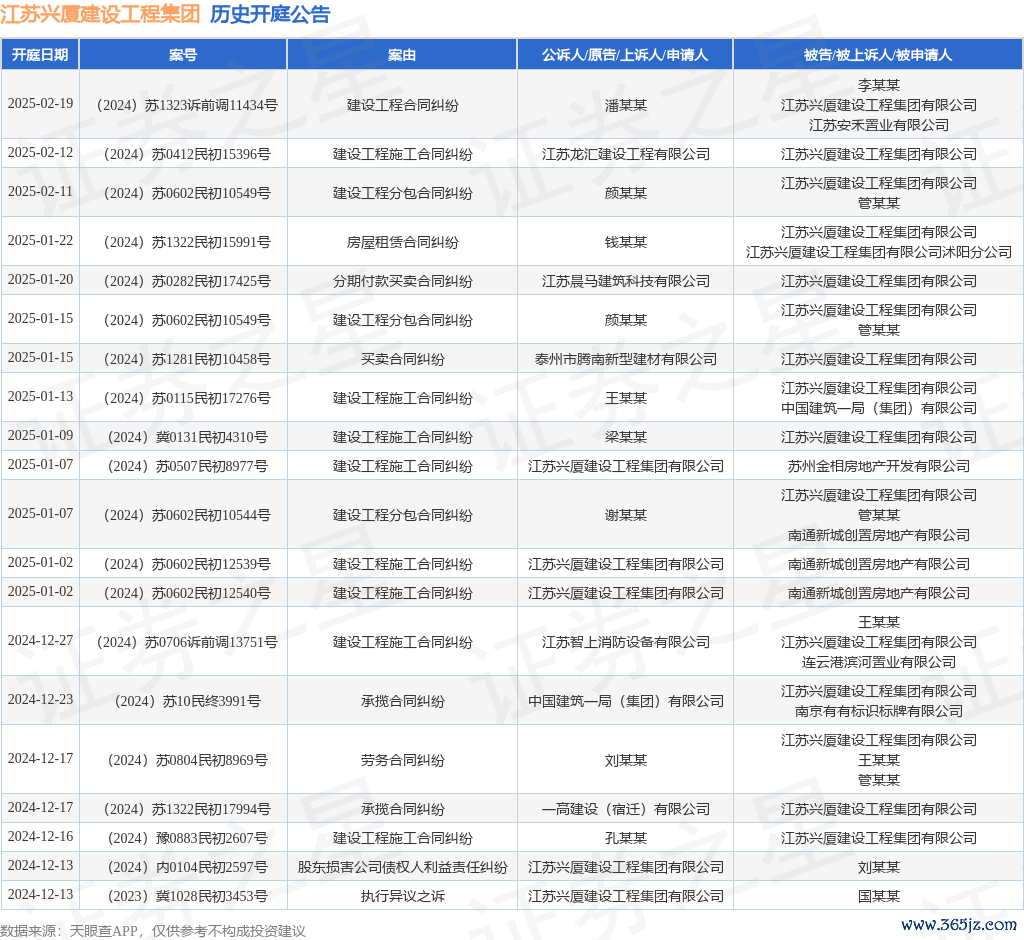The width and height of the screenshot is (1024, 940).
Task: Select case number 苏1322民初17994号
Action: click(187, 809)
